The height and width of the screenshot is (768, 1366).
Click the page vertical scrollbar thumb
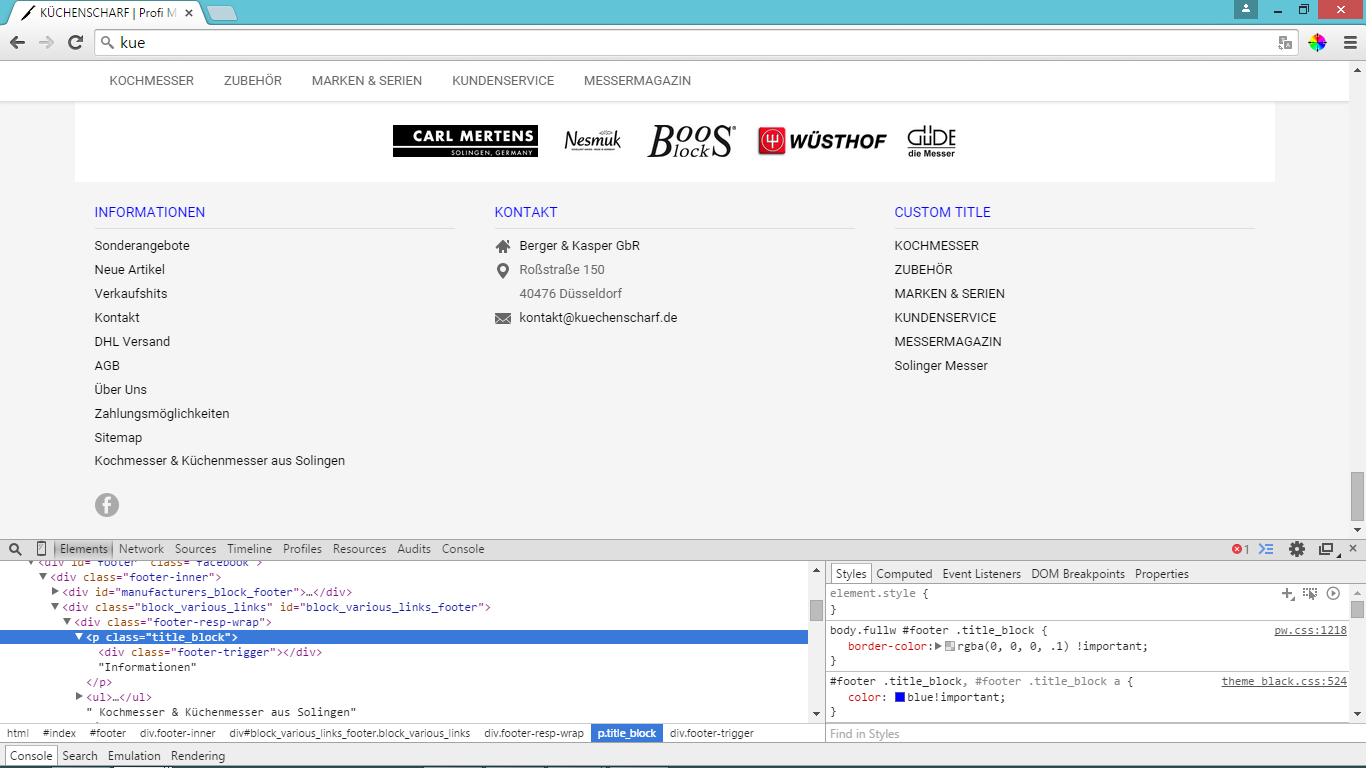click(x=1357, y=496)
